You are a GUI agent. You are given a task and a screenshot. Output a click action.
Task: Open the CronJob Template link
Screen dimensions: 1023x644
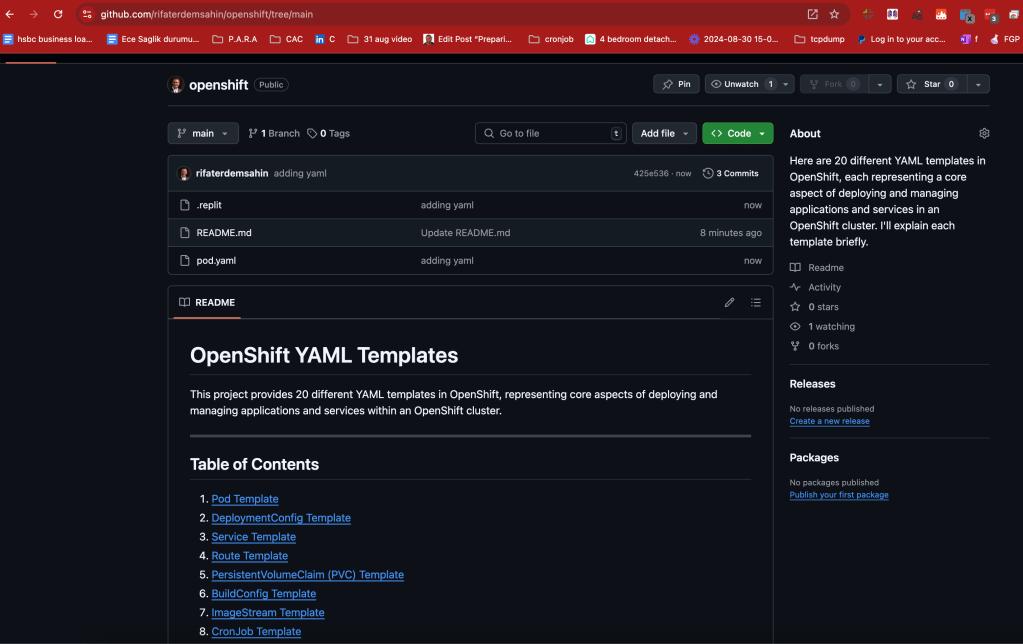click(256, 631)
